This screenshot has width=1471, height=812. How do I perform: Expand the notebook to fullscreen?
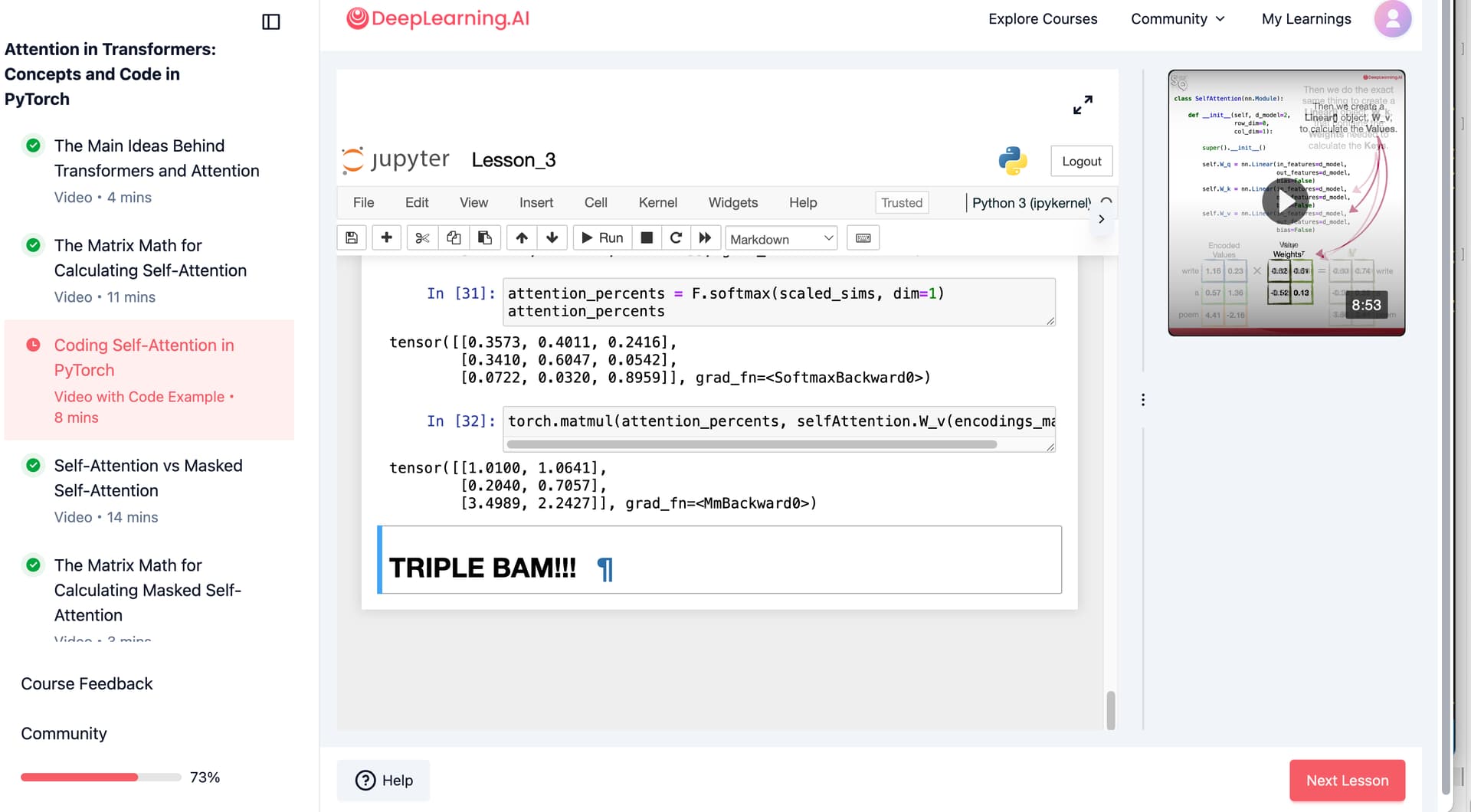coord(1083,105)
